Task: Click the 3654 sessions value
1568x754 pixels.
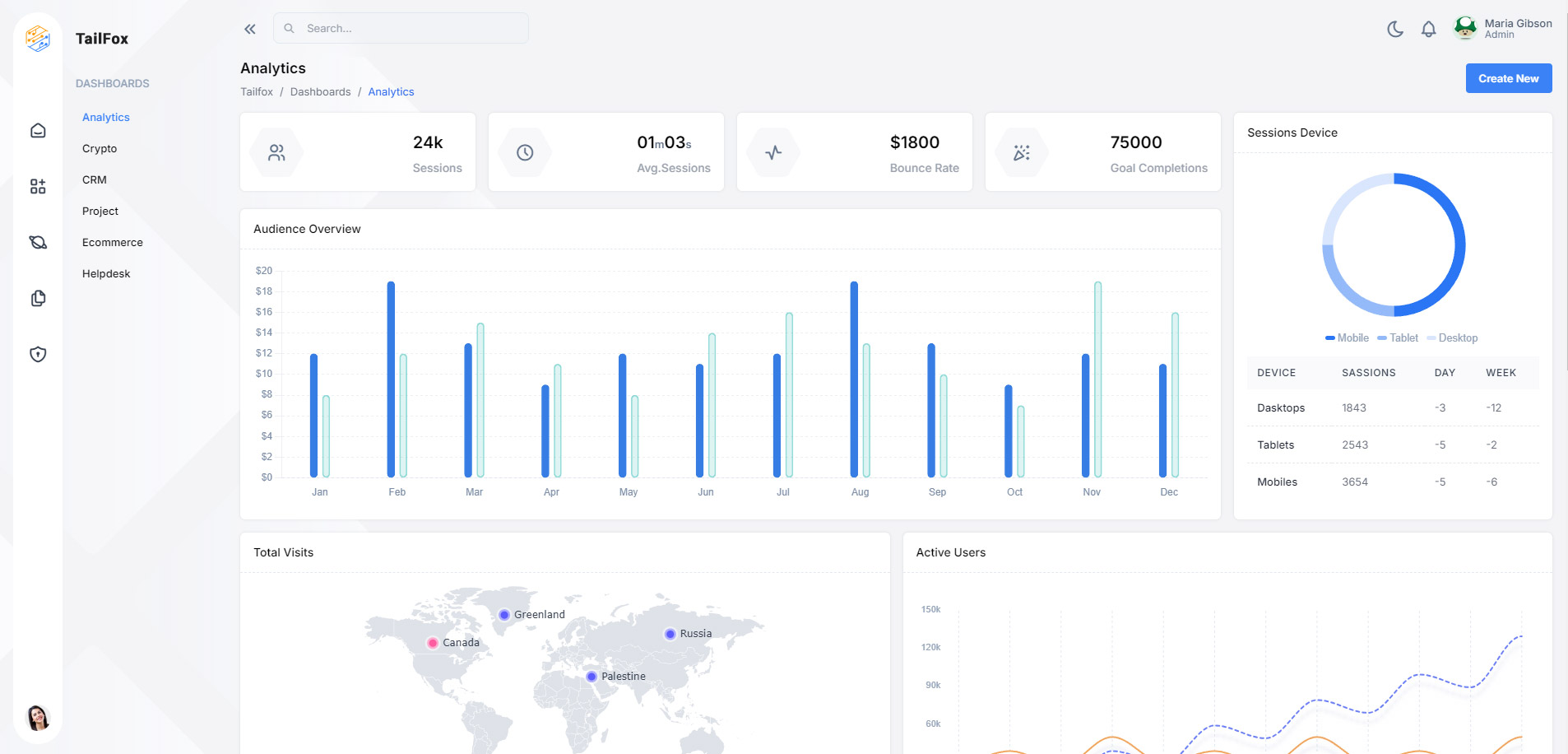Action: 1355,482
